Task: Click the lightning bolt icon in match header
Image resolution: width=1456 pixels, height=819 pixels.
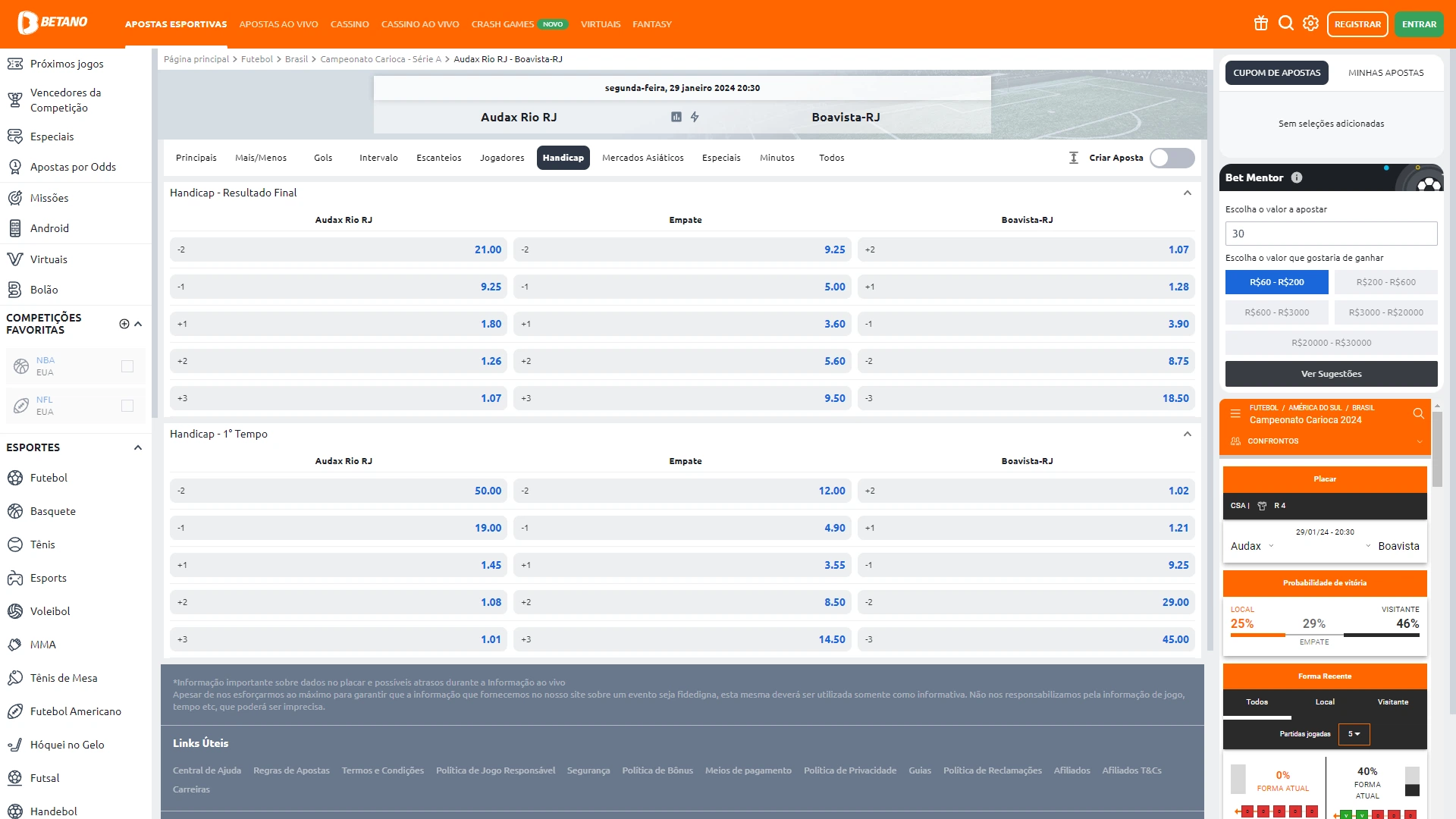Action: (695, 117)
